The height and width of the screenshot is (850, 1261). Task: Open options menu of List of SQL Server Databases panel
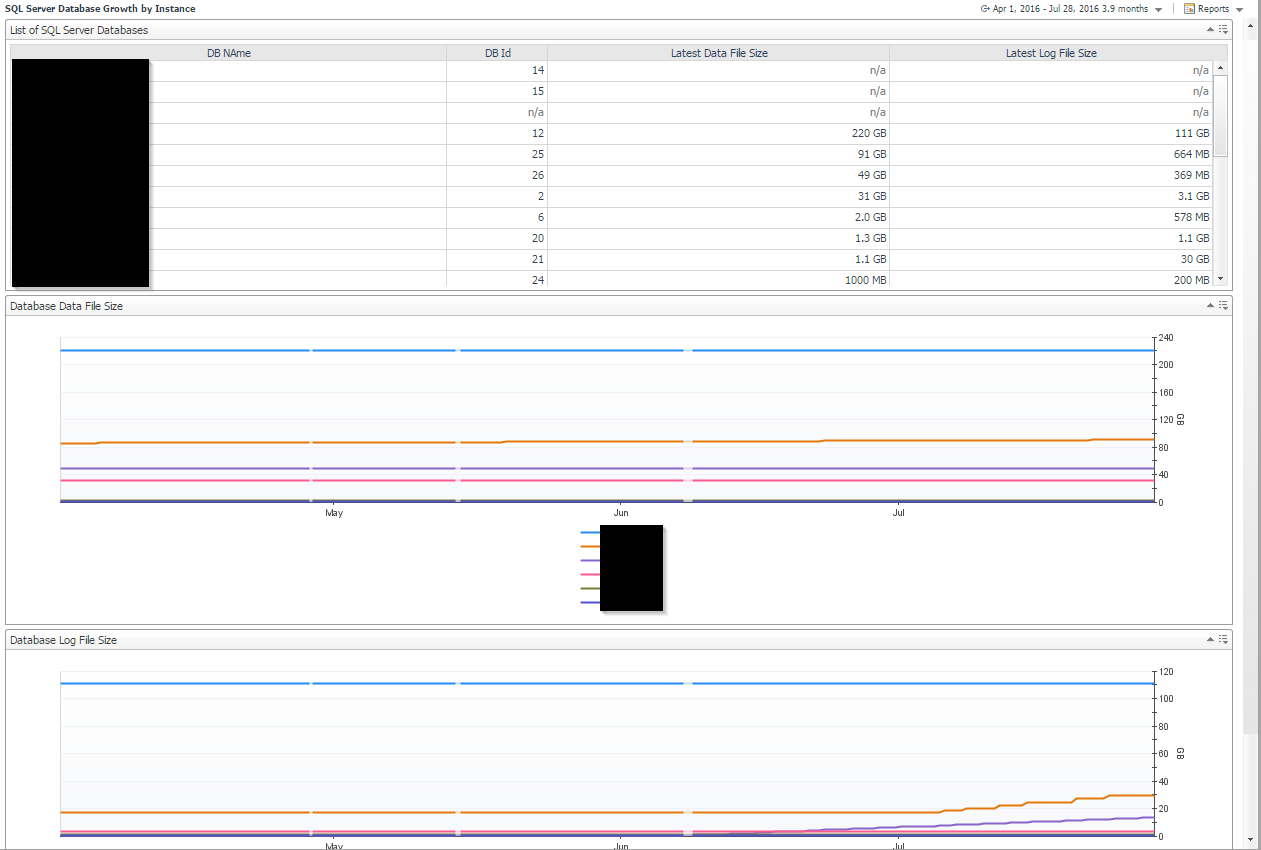coord(1223,30)
